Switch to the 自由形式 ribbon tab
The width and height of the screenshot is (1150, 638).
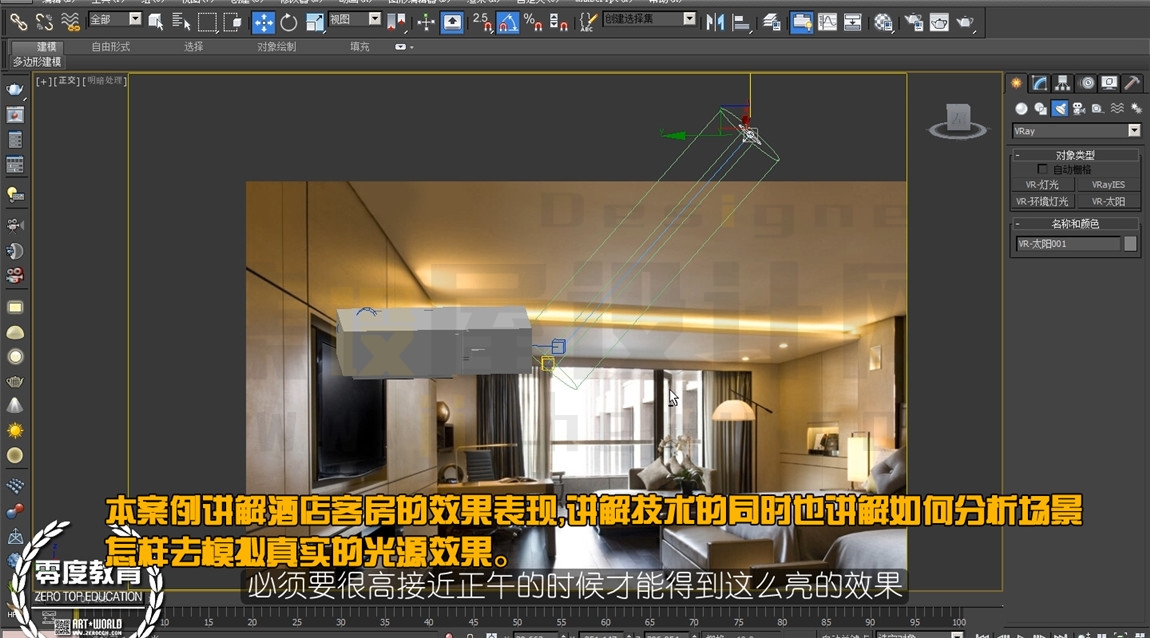[x=111, y=46]
